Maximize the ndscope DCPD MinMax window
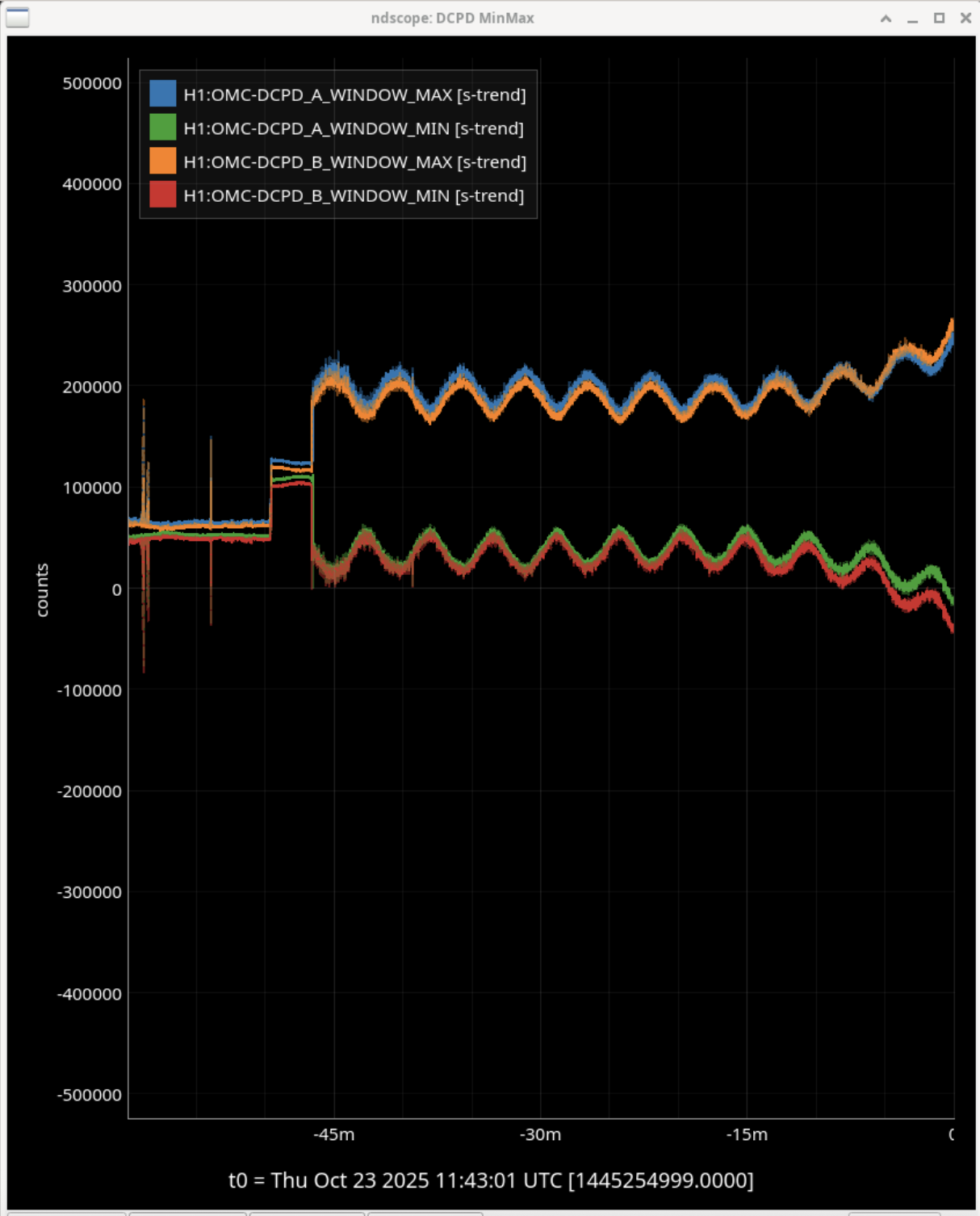This screenshot has width=980, height=1216. [939, 18]
